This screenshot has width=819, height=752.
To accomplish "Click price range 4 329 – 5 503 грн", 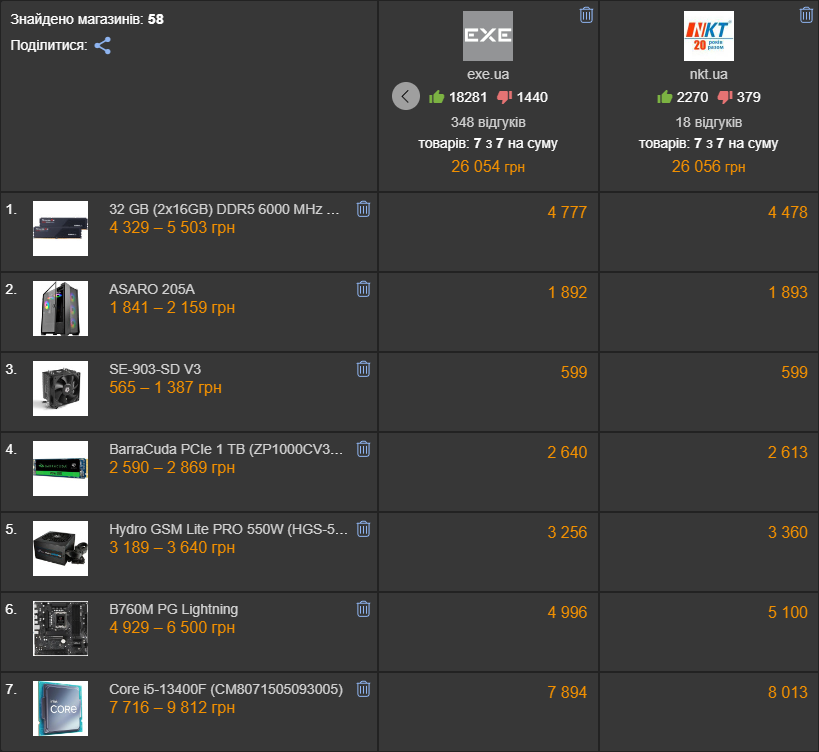I will click(172, 228).
